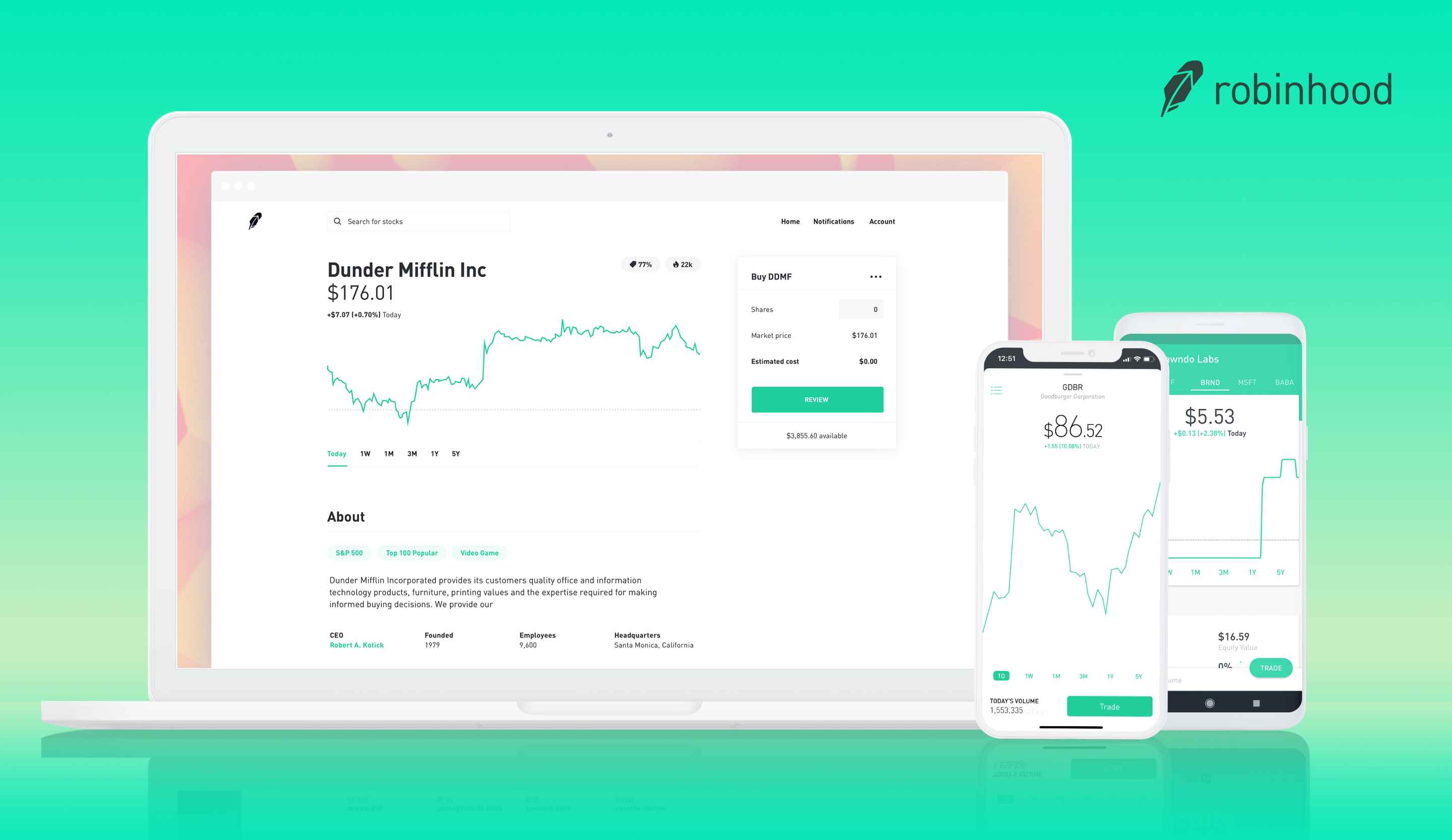Screen dimensions: 1452x840
Task: Select the Today time range tab
Action: pos(337,454)
